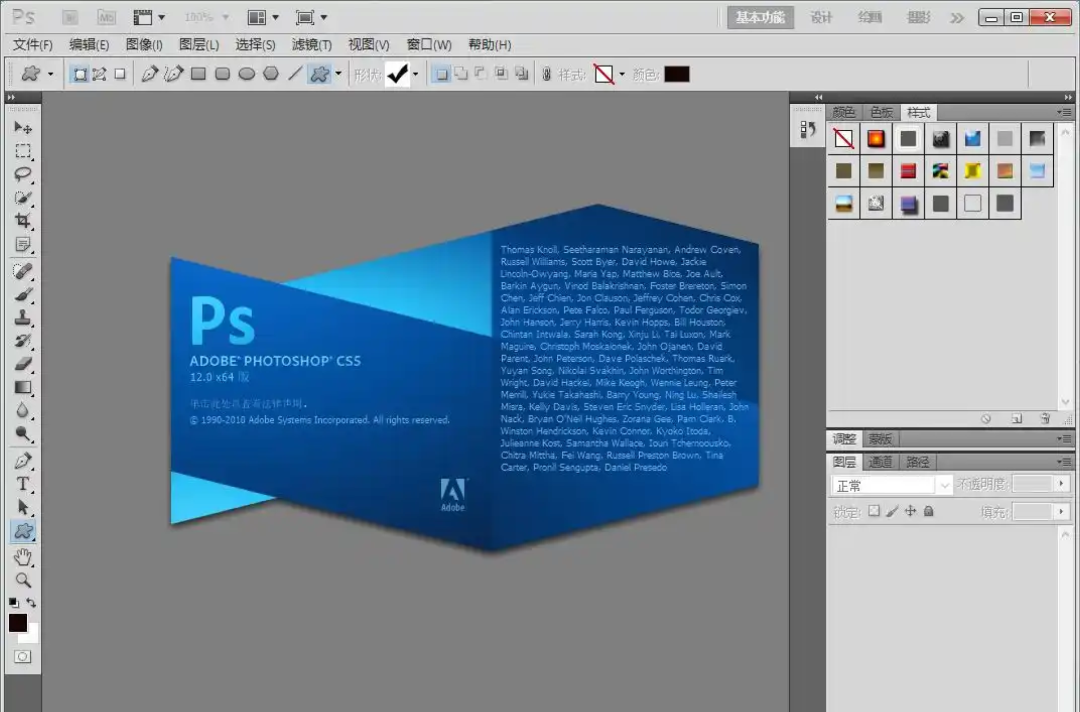Toggle Shape layers mode in options bar
This screenshot has height=712, width=1080.
coord(79,74)
